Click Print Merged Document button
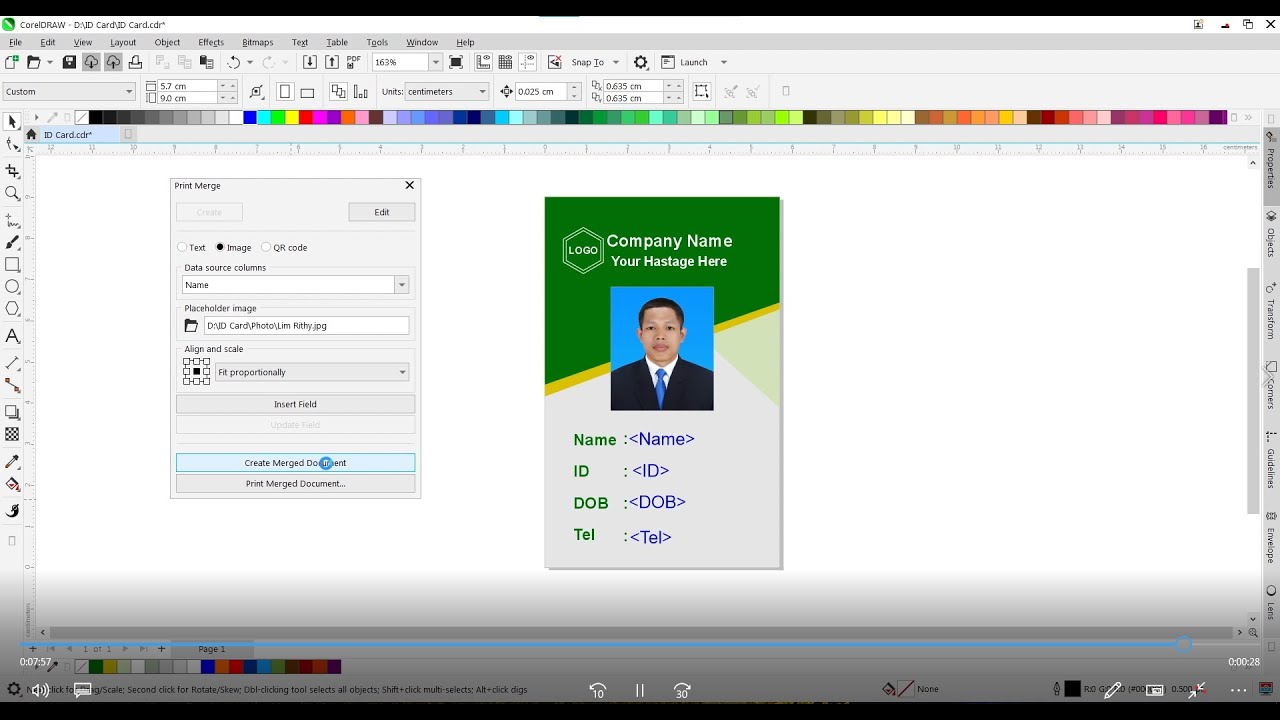1280x720 pixels. 295,484
